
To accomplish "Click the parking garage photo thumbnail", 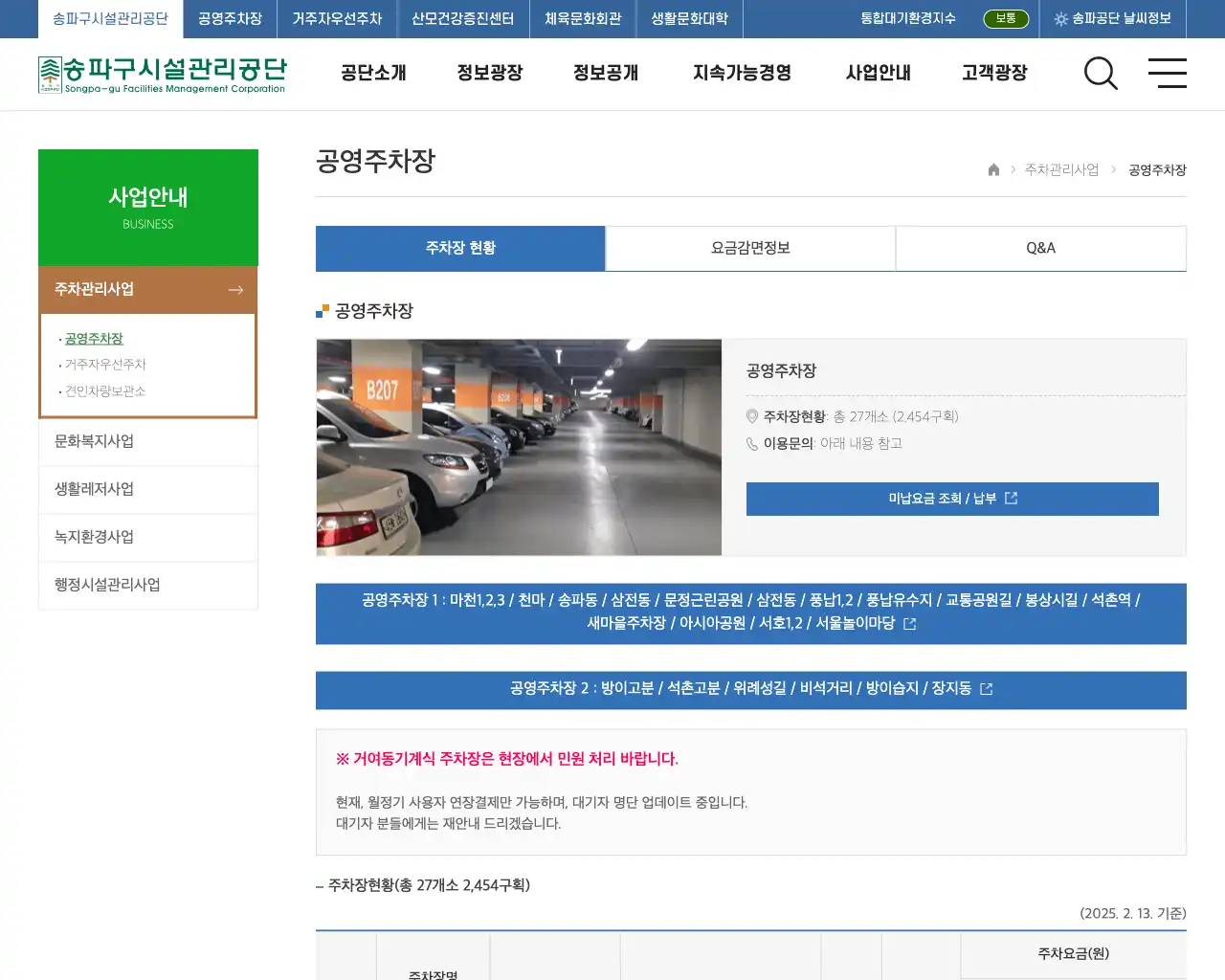I will click(x=518, y=447).
